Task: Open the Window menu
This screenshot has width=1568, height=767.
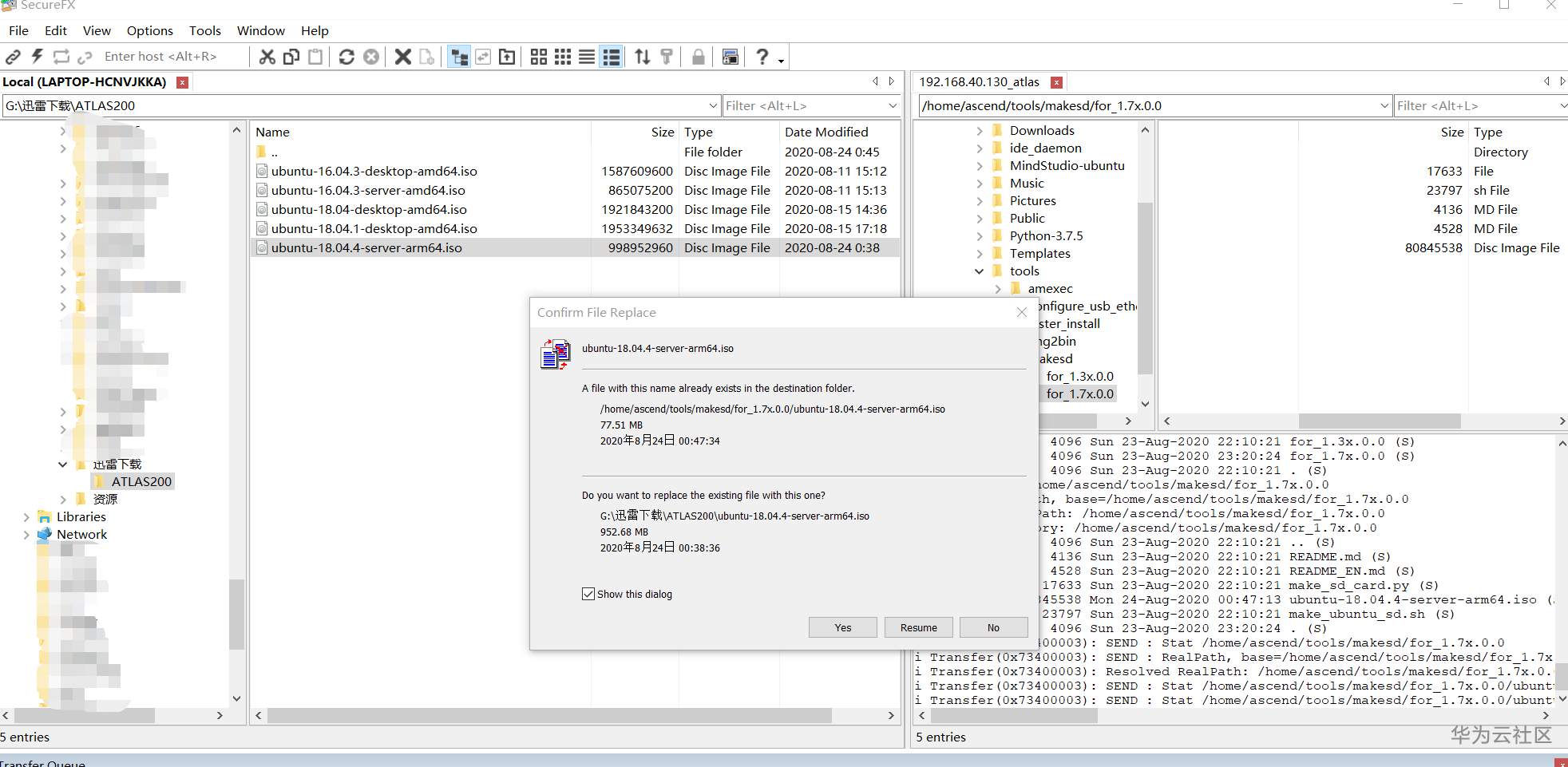Action: click(261, 30)
